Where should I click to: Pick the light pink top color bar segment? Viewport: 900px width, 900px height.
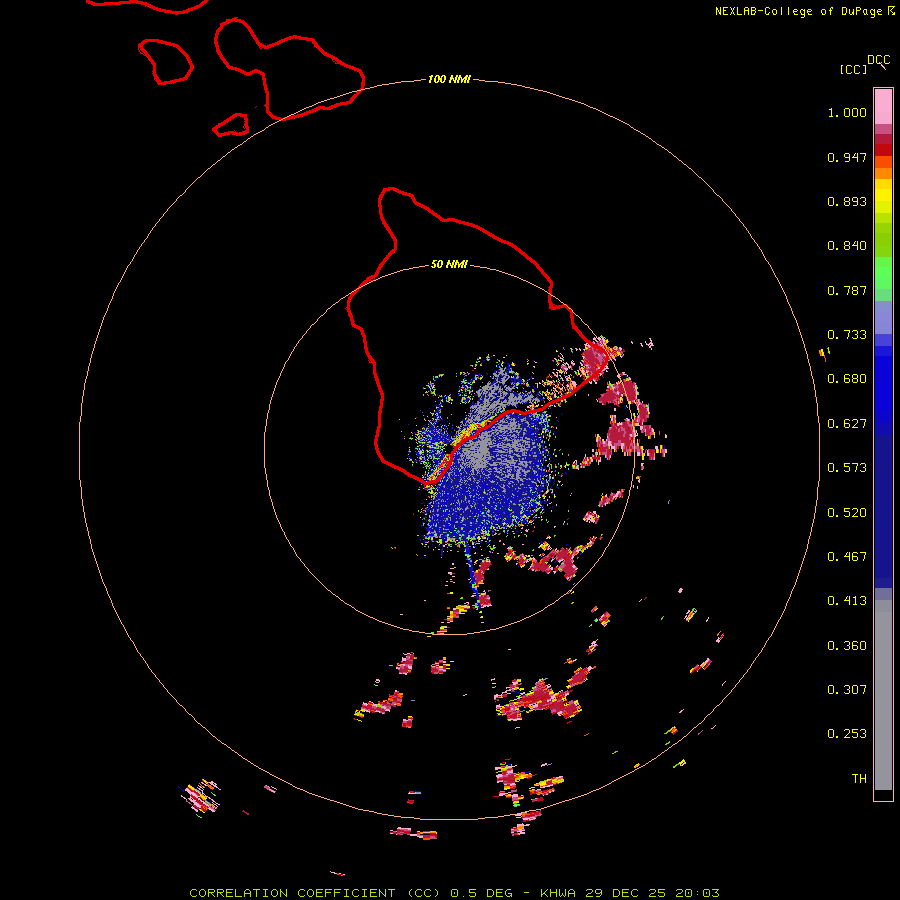coord(883,107)
